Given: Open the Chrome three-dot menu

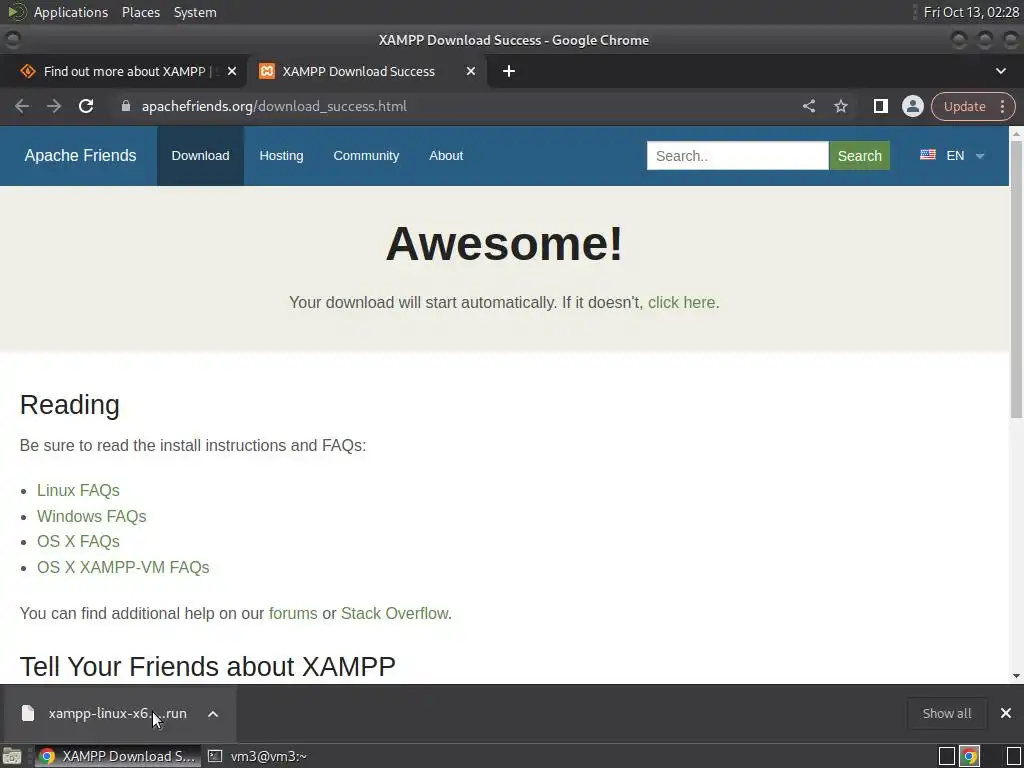Looking at the screenshot, I should [x=1002, y=106].
